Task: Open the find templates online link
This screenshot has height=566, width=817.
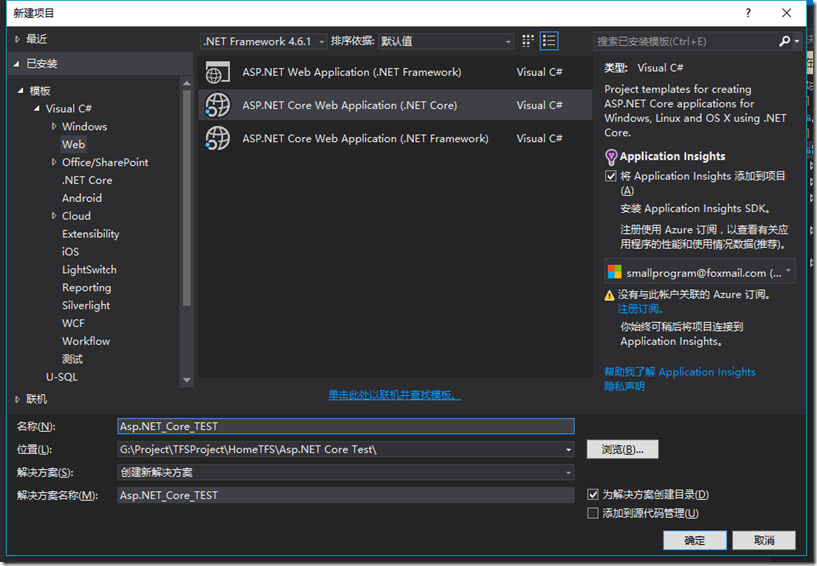Action: pos(394,395)
